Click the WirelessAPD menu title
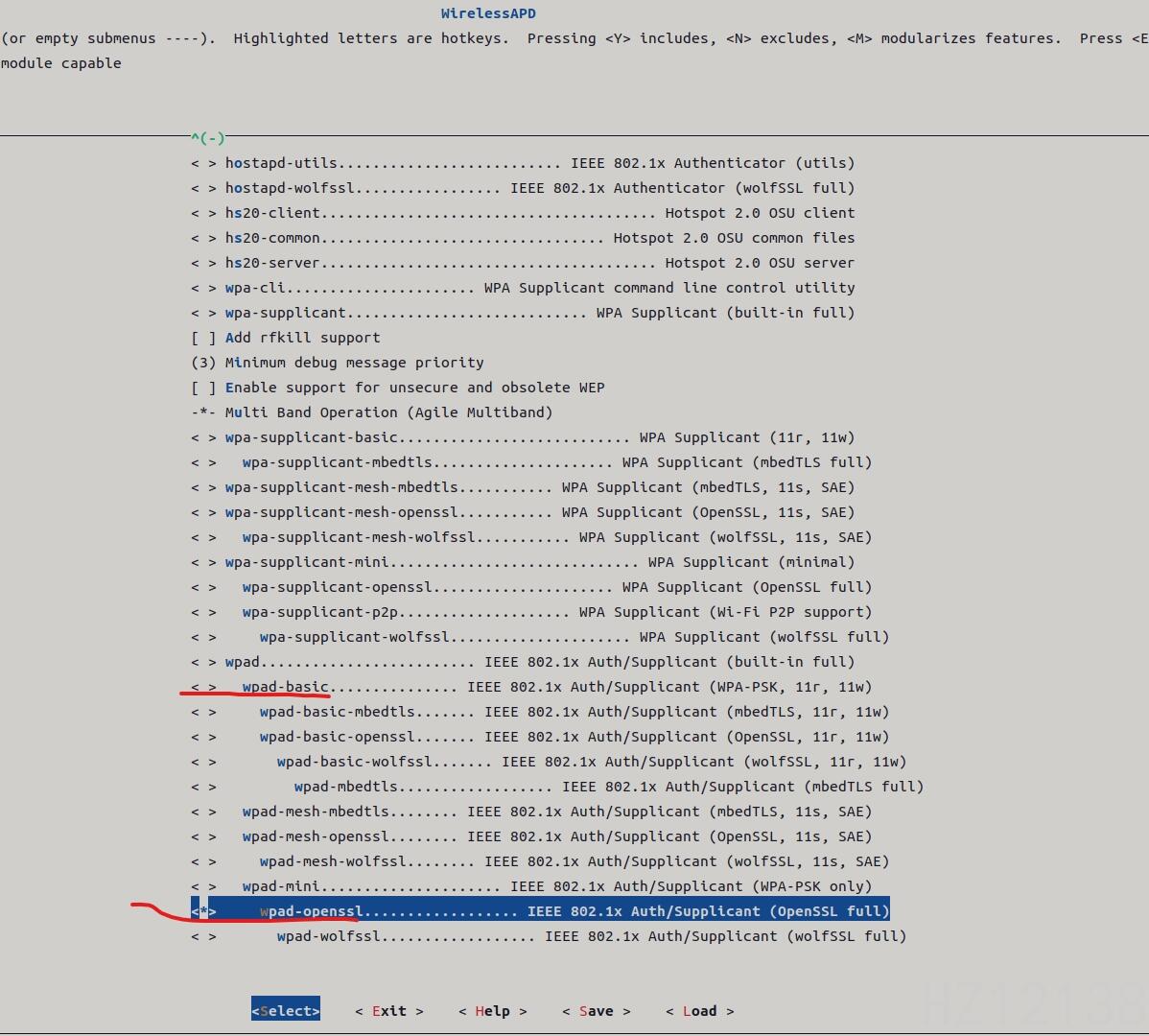 pos(488,13)
